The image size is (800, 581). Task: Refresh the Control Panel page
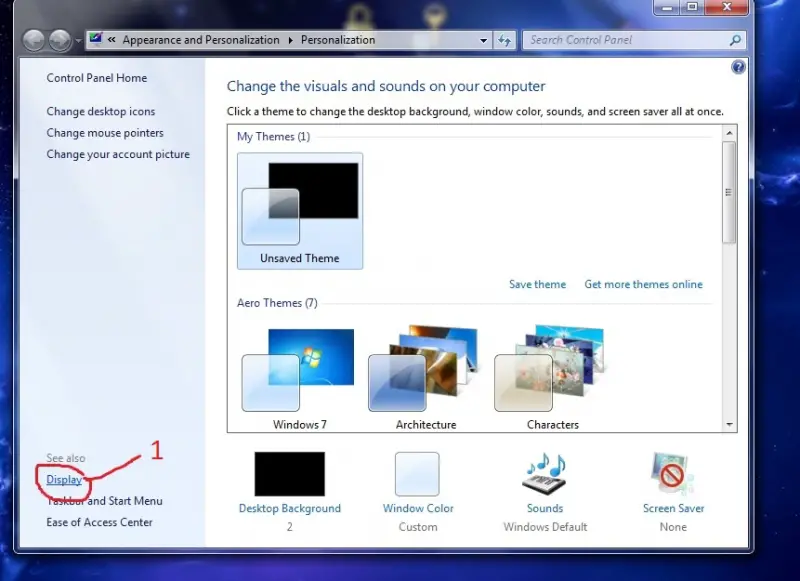(x=505, y=40)
